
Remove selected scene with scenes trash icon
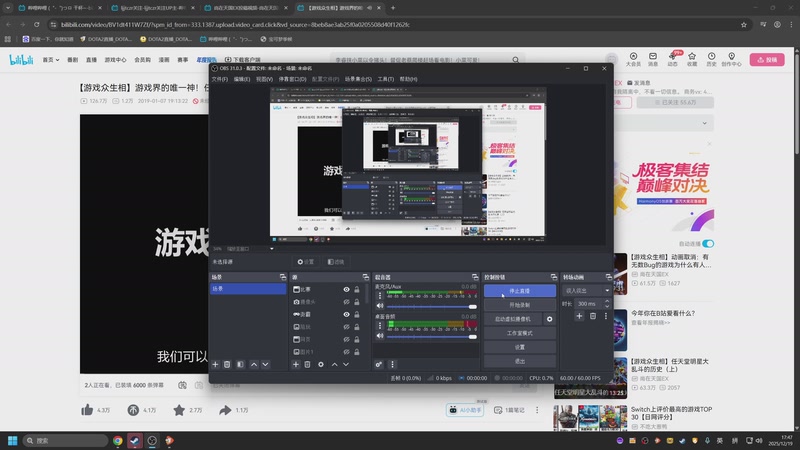[227, 364]
